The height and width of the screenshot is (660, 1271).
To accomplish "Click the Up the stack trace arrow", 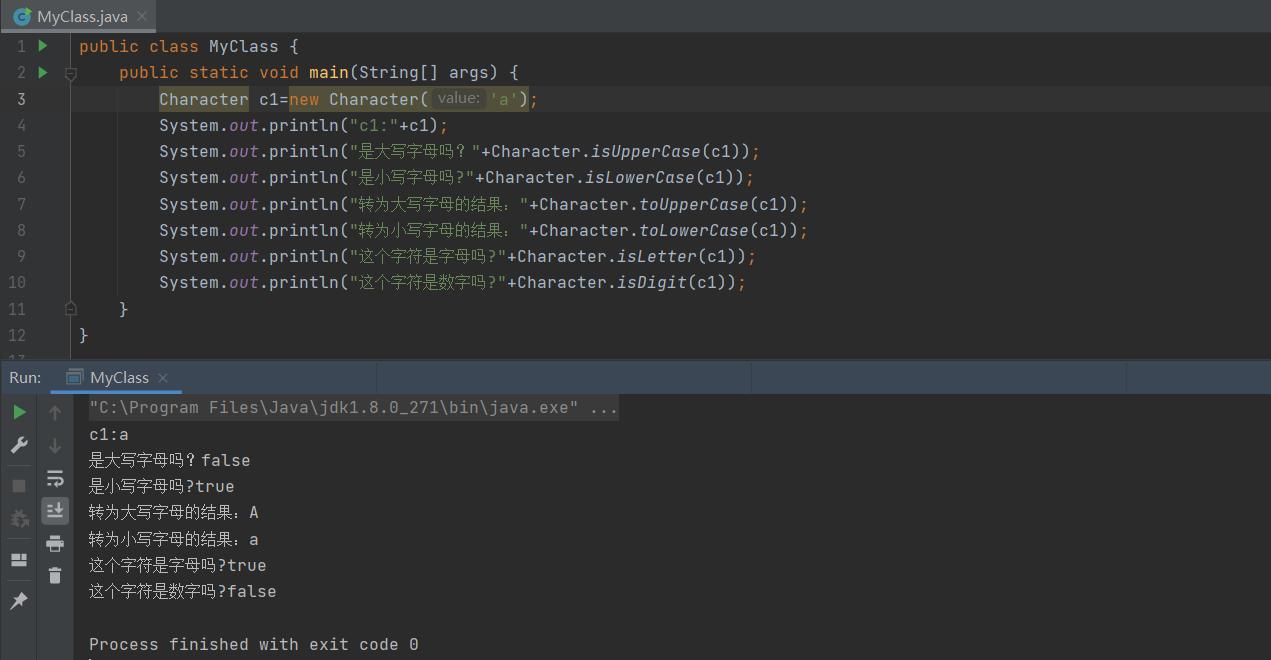I will coord(55,412).
